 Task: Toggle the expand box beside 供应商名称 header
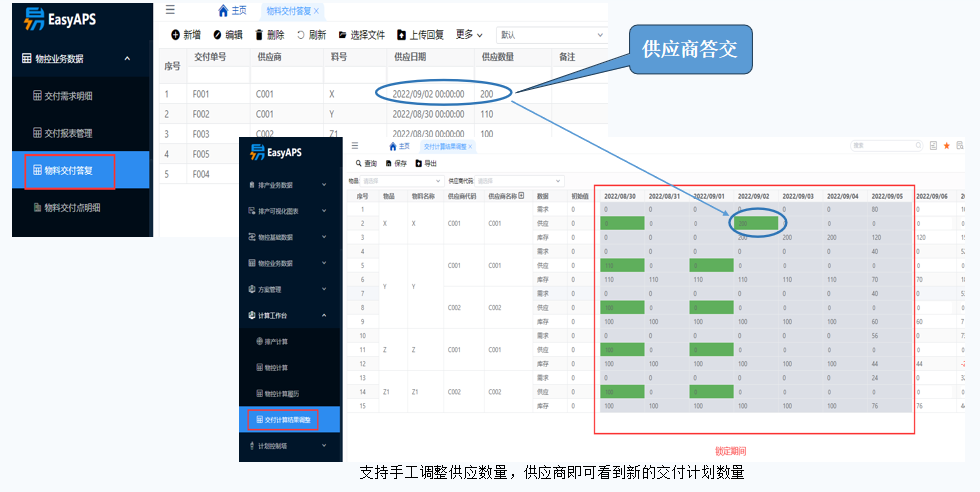pos(520,196)
